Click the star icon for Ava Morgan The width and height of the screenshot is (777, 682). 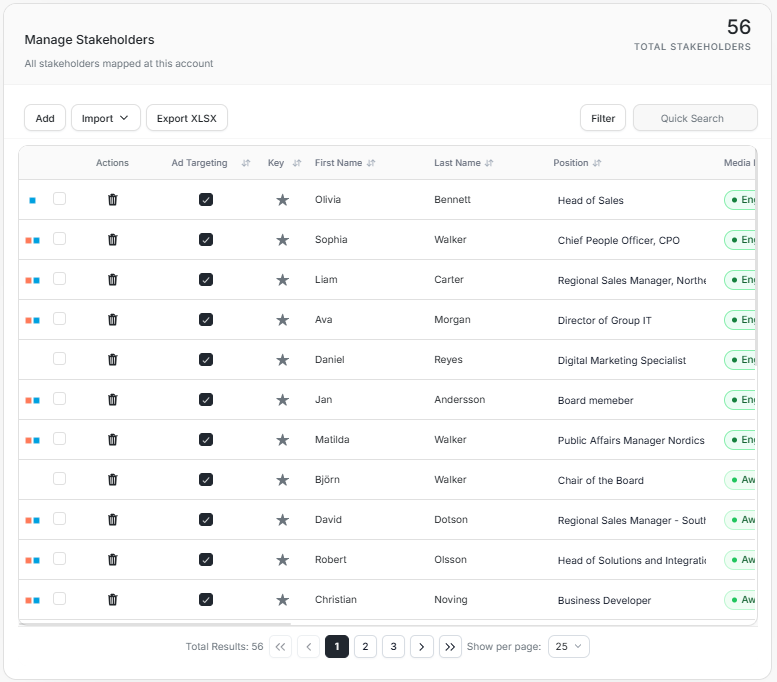pyautogui.click(x=282, y=320)
